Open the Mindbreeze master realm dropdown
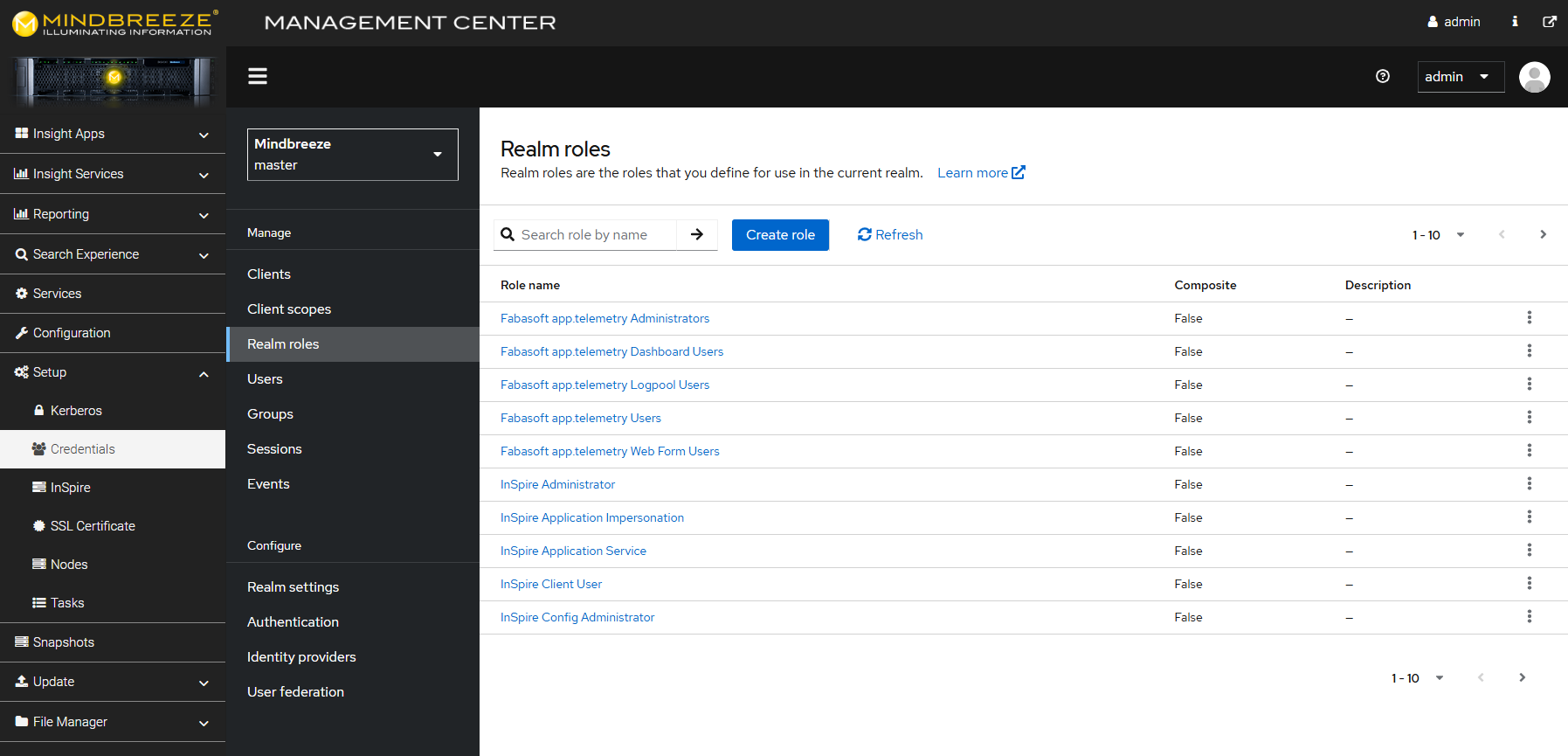1568x756 pixels. [x=353, y=155]
